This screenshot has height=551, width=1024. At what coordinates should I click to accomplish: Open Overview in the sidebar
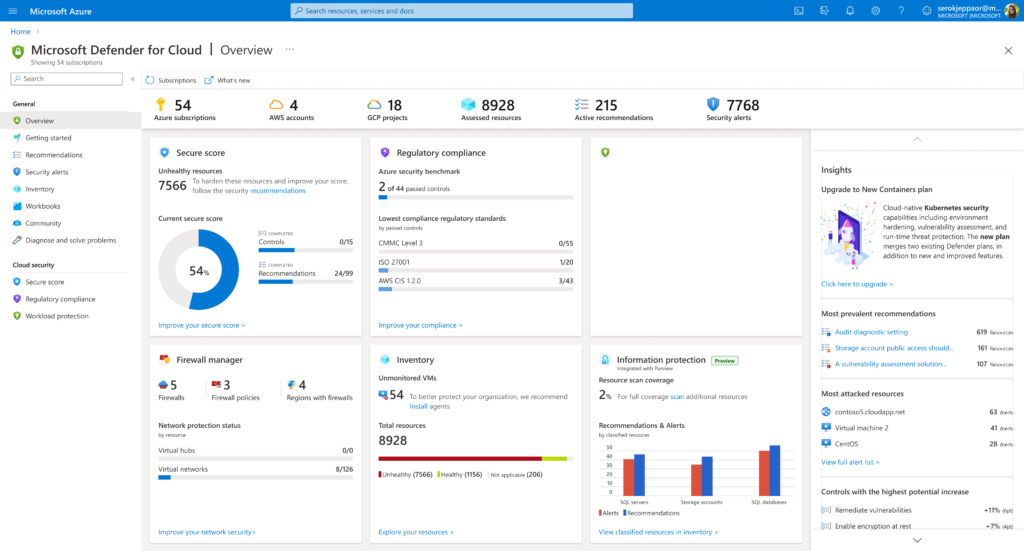71,121
